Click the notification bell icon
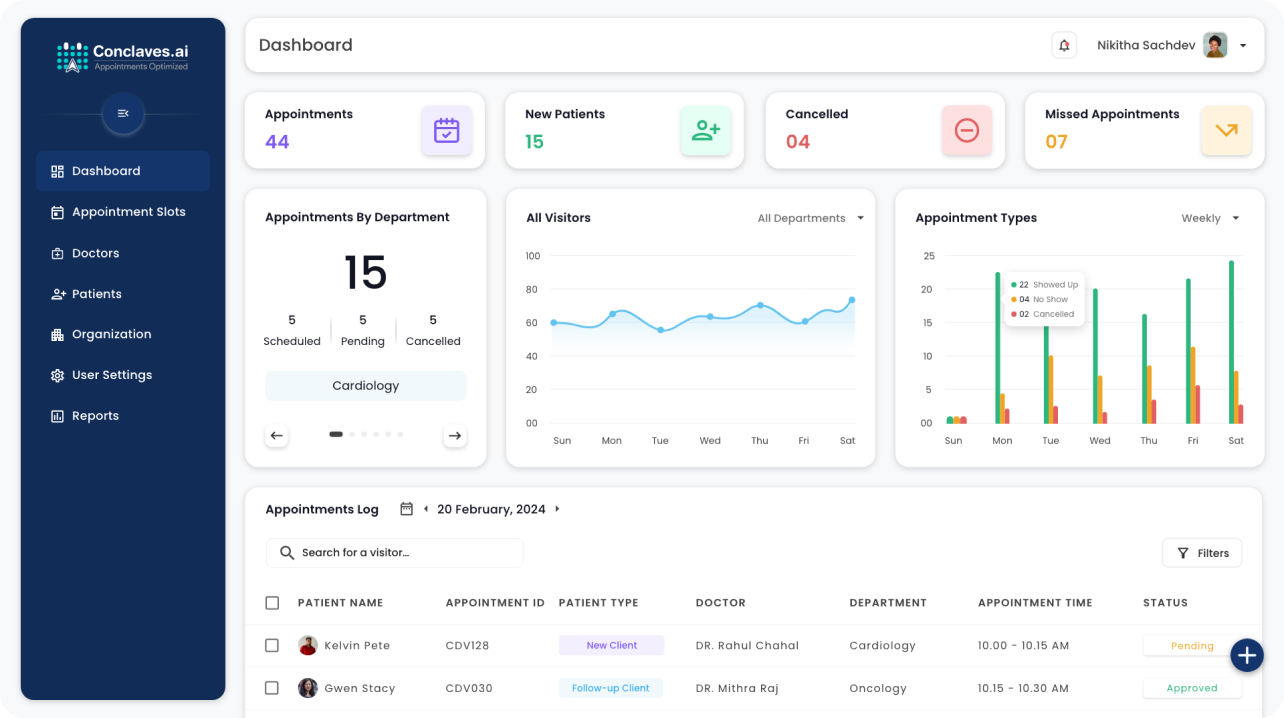 (1064, 45)
